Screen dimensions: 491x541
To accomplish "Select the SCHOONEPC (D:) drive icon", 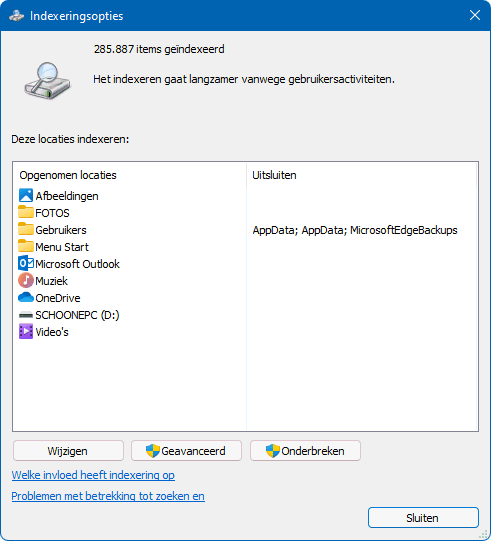I will pos(26,315).
